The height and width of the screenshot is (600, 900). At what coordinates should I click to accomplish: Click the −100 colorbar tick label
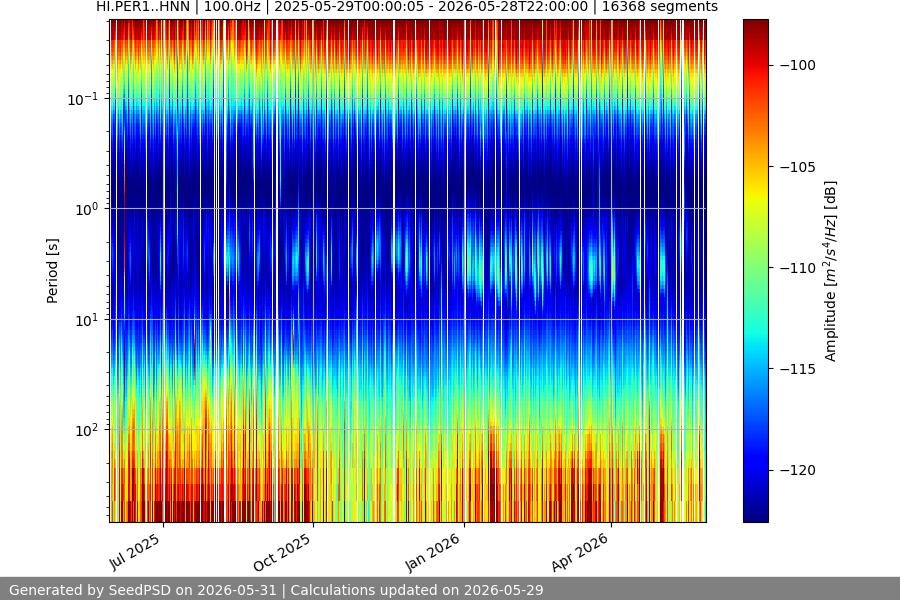point(798,65)
